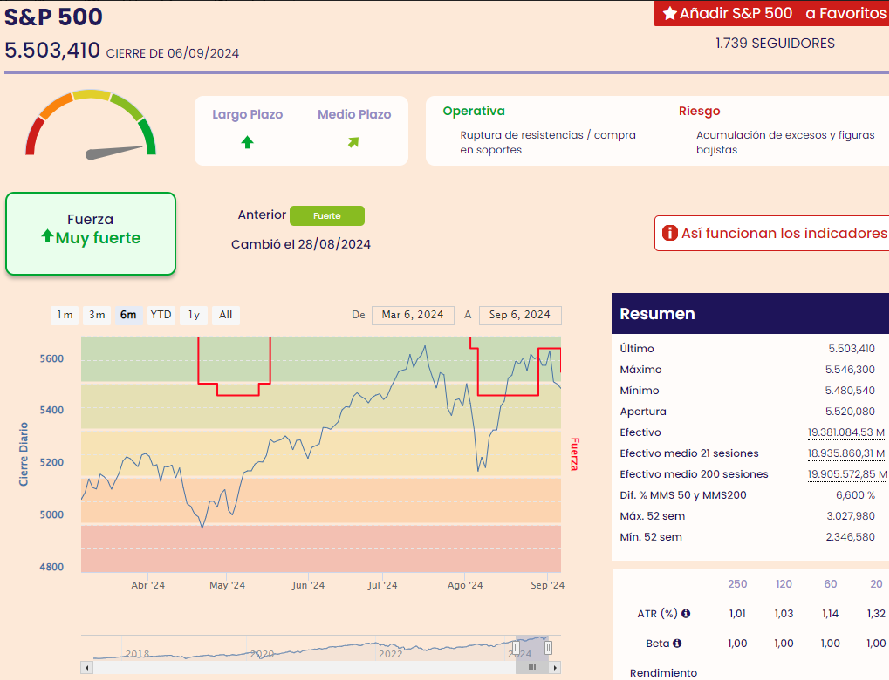Click the Medio Plazo diagonal arrow

[353, 142]
